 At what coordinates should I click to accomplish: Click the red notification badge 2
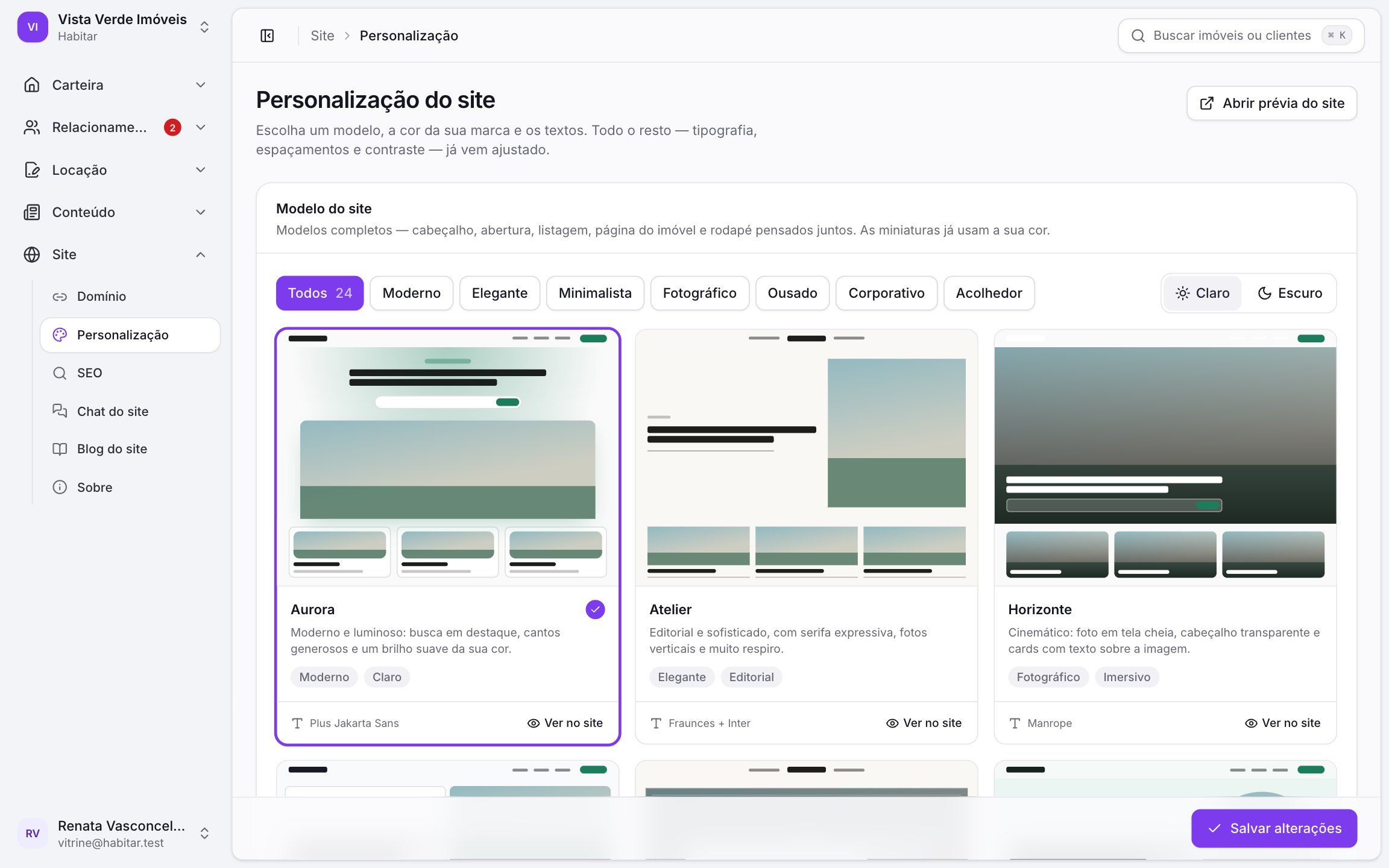point(172,127)
